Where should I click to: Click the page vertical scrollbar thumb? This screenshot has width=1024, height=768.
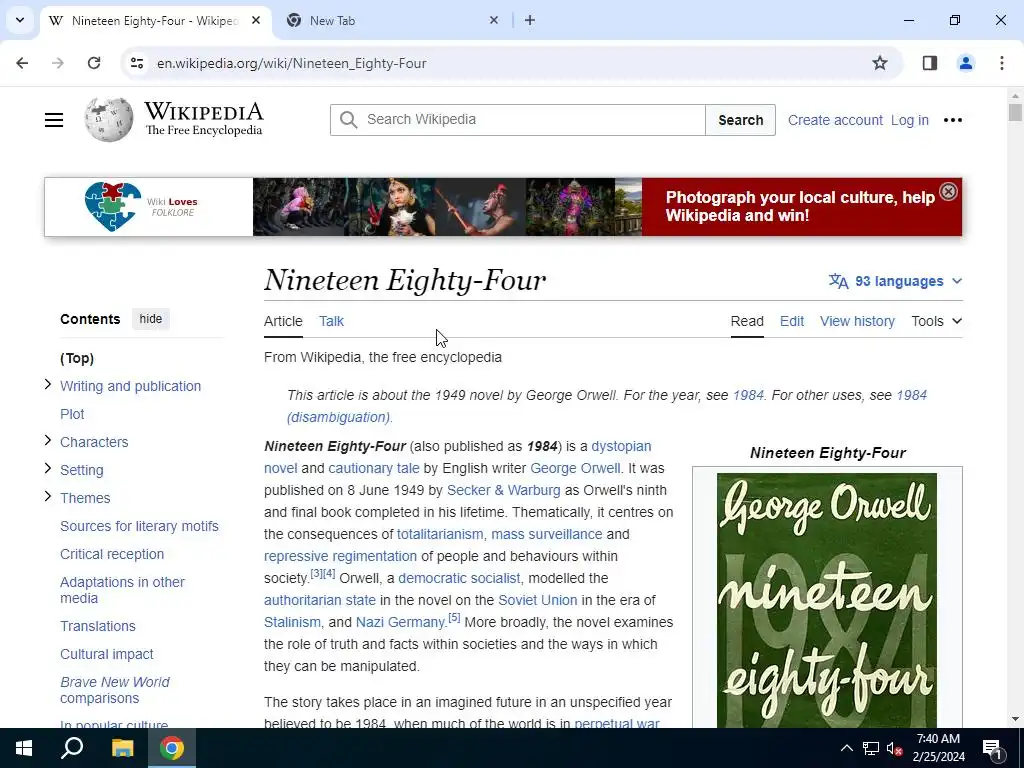(1014, 112)
